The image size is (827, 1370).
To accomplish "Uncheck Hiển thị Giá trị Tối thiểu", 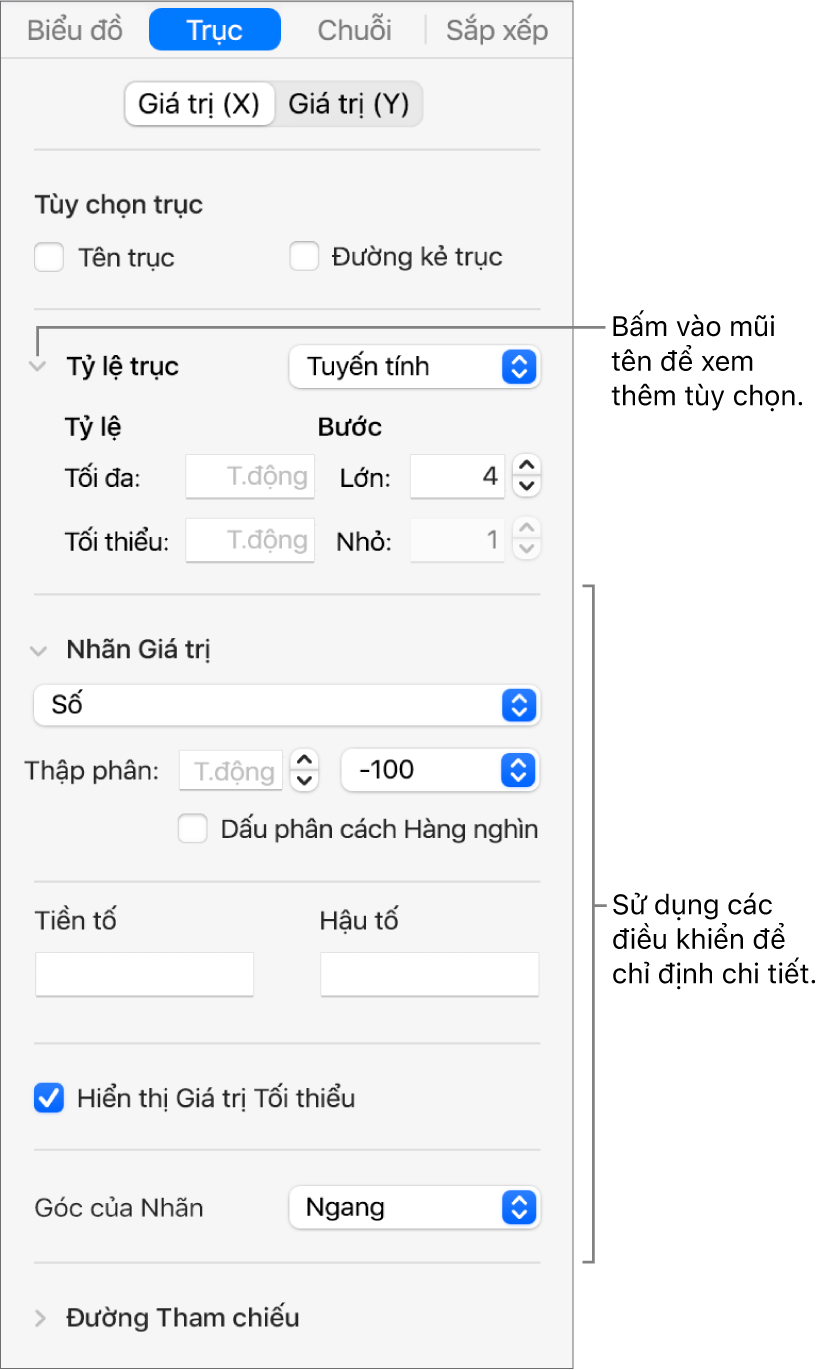I will 49,1099.
